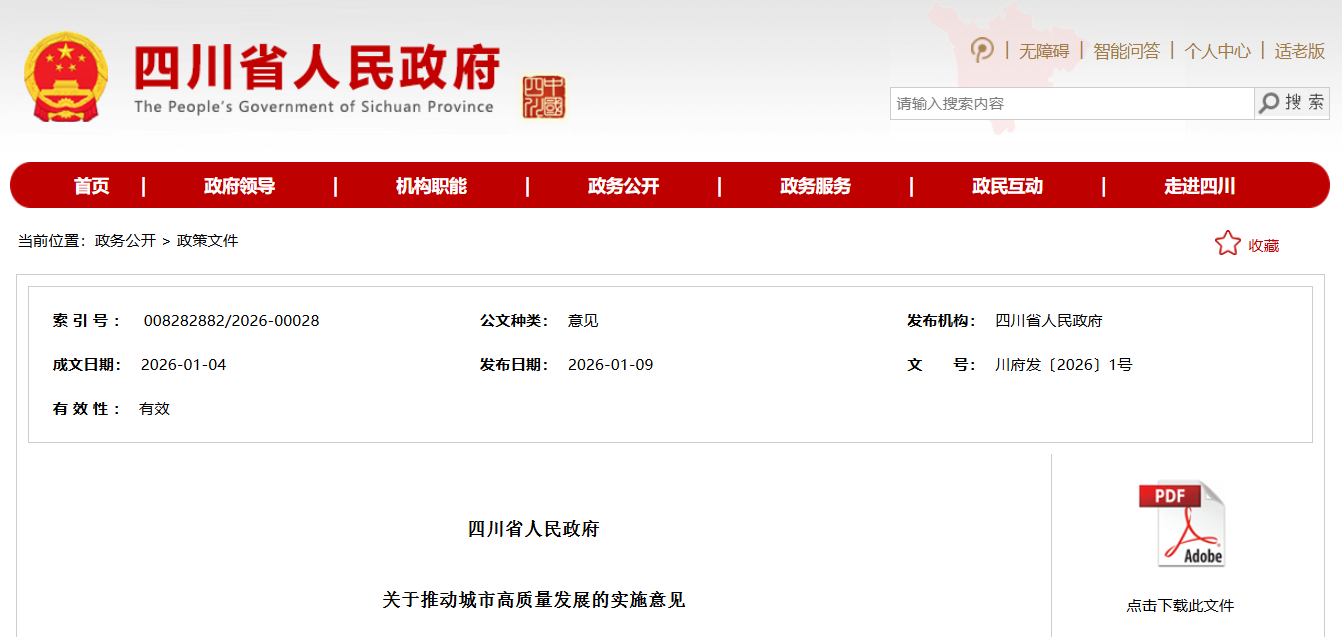The image size is (1342, 637).
Task: Click the round accessibility icon in header
Action: click(982, 50)
